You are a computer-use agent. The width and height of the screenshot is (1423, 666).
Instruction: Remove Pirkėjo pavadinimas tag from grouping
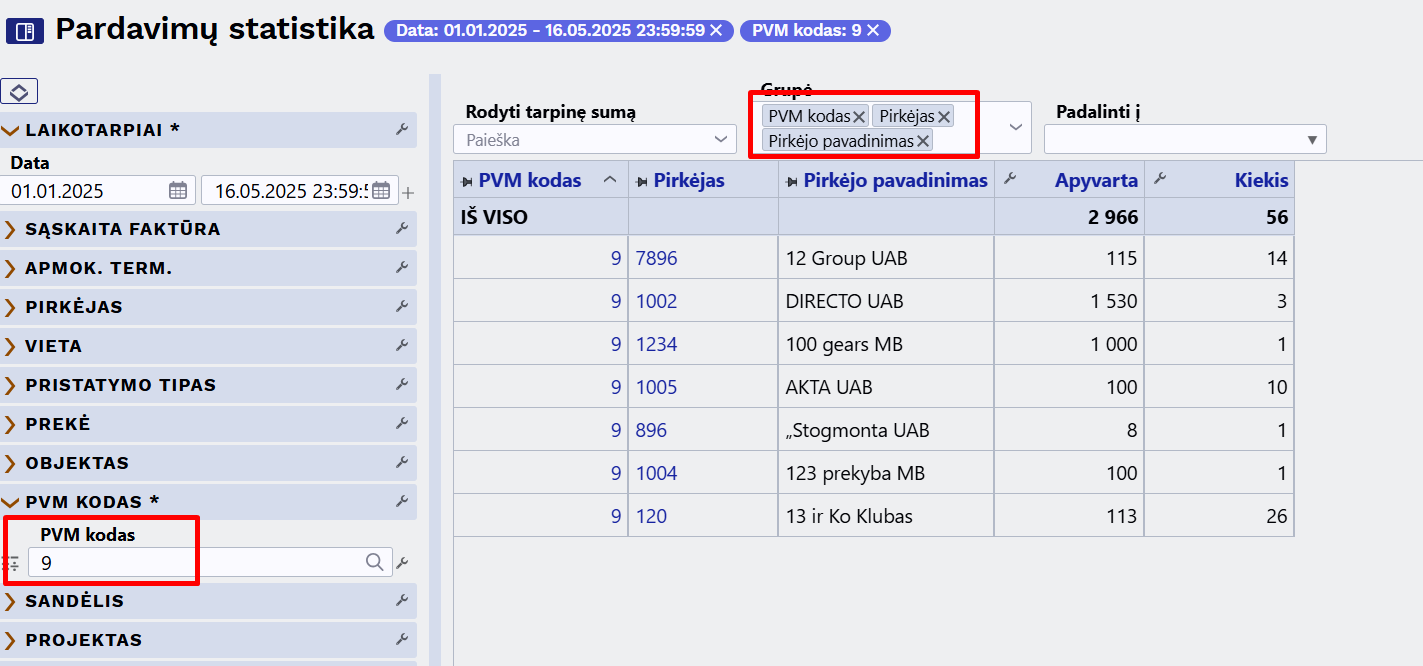pos(923,141)
